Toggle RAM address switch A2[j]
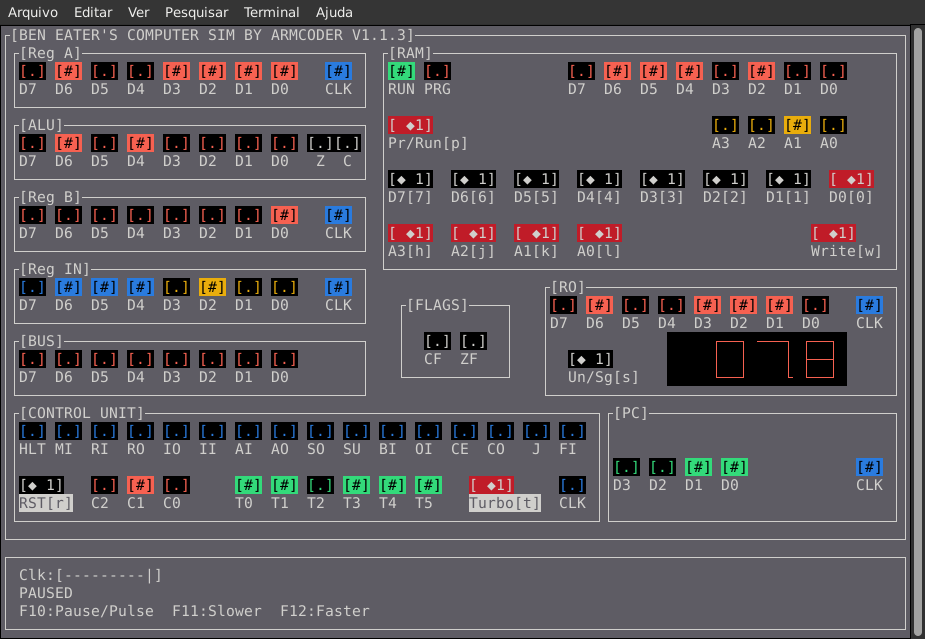Viewport: 925px width, 639px height. (x=474, y=233)
